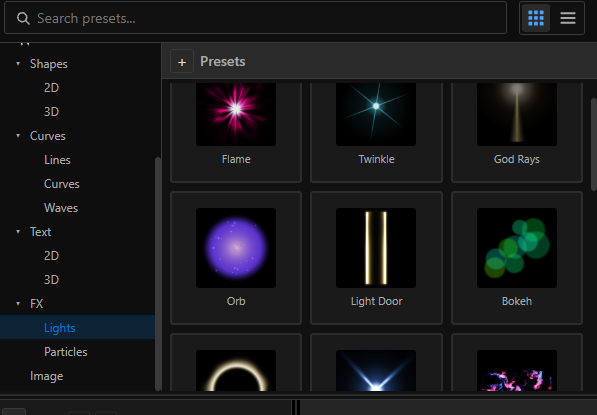Select the Shapes parent label
Image resolution: width=597 pixels, height=415 pixels.
49,64
